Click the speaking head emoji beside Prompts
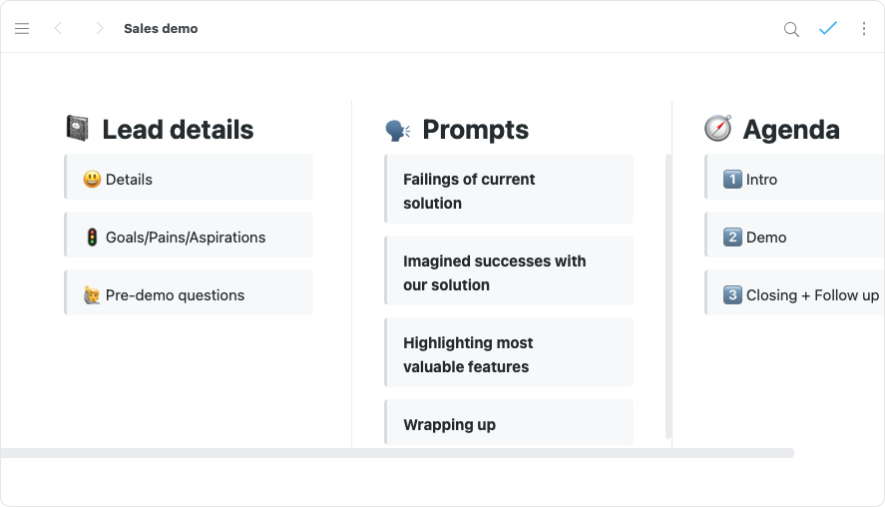Viewport: 885px width, 507px height. click(397, 130)
